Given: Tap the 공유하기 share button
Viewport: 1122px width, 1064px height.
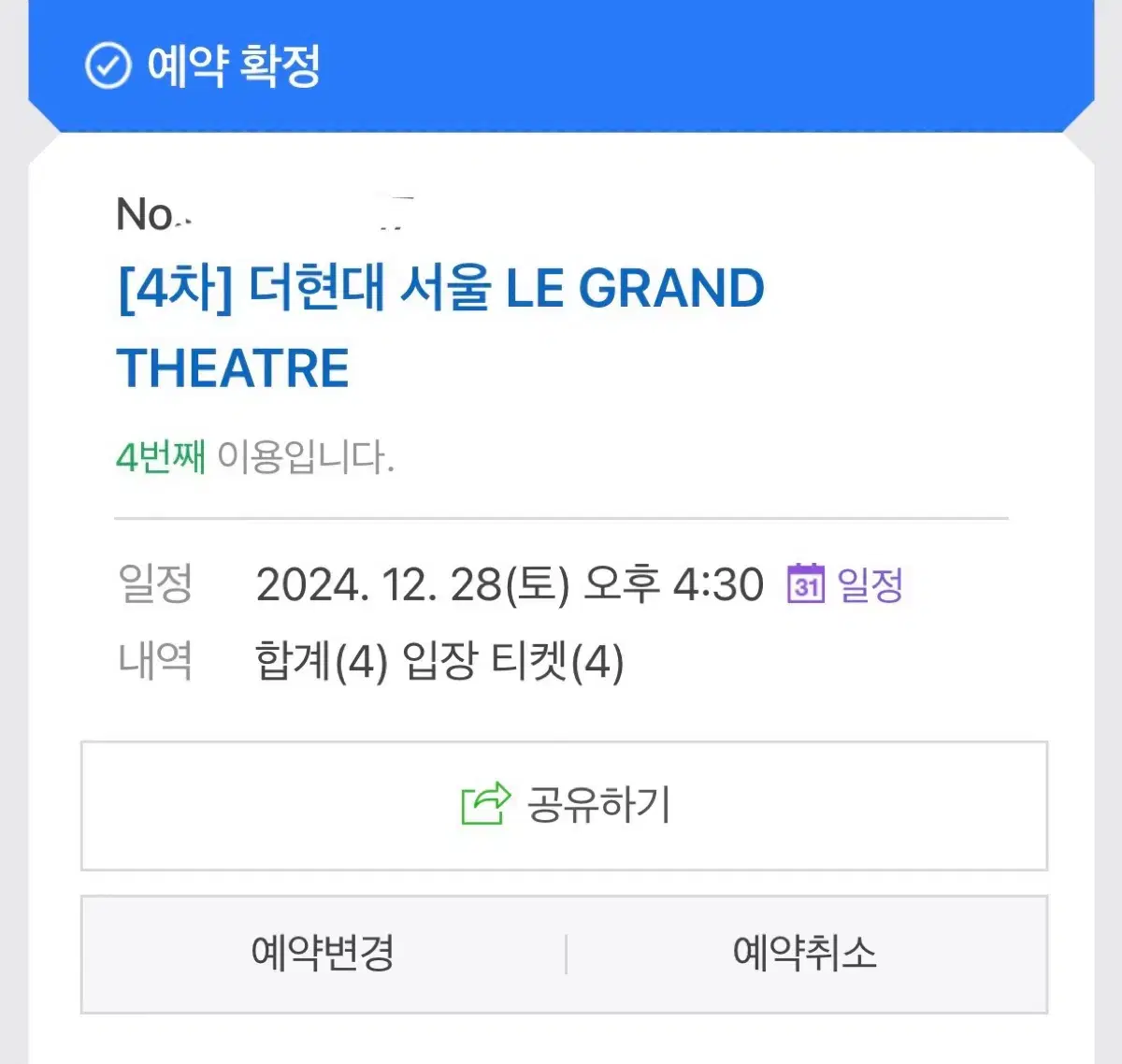Looking at the screenshot, I should pyautogui.click(x=564, y=806).
